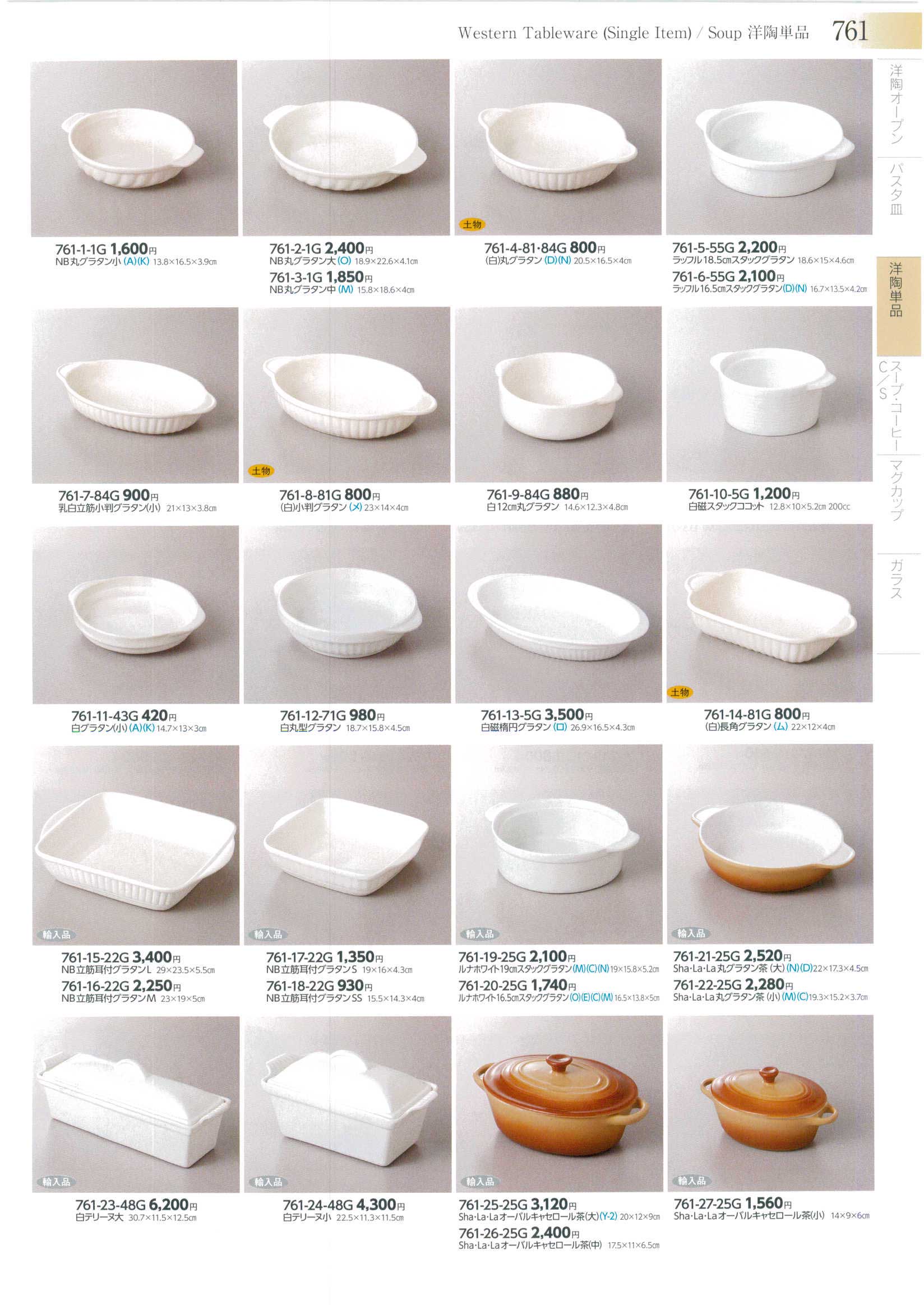Select the highlighted 洋陶単品 side tab
Image resolution: width=924 pixels, height=1305 pixels.
(x=898, y=290)
